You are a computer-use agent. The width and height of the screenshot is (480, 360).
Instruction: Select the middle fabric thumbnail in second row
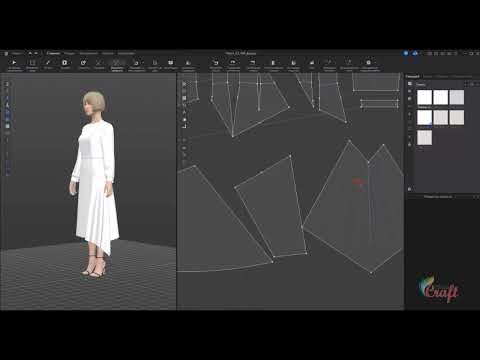pos(440,117)
